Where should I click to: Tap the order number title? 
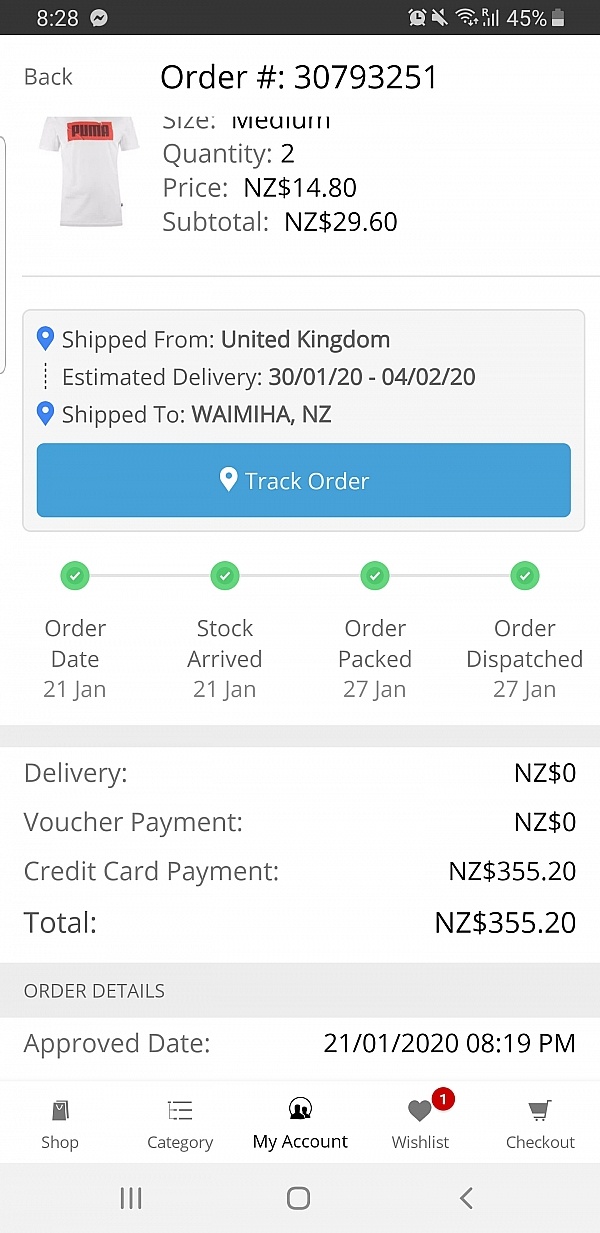point(299,77)
